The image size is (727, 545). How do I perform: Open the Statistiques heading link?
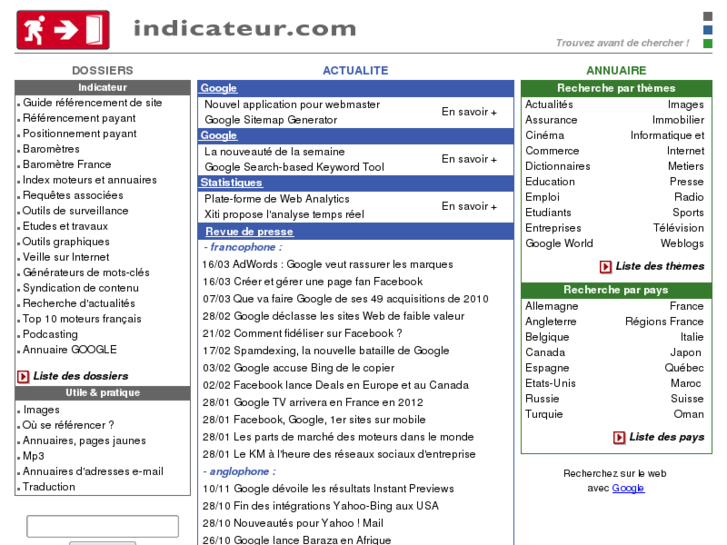click(231, 183)
